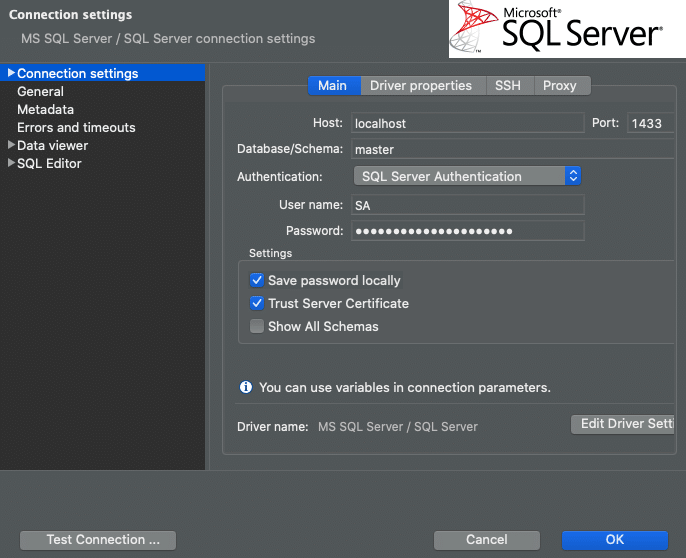Uncheck Trust Server Certificate

coord(257,303)
